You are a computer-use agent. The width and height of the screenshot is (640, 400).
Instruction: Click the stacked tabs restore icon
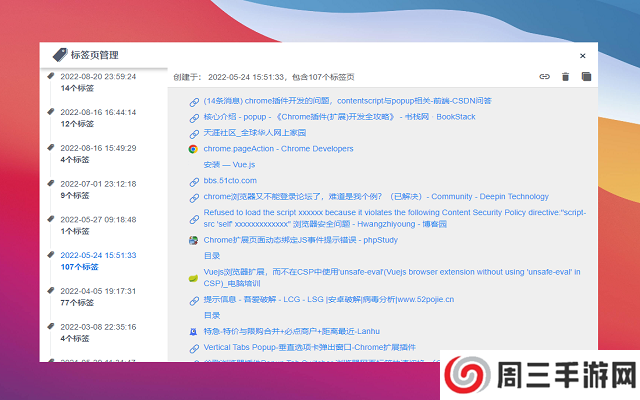pyautogui.click(x=587, y=76)
